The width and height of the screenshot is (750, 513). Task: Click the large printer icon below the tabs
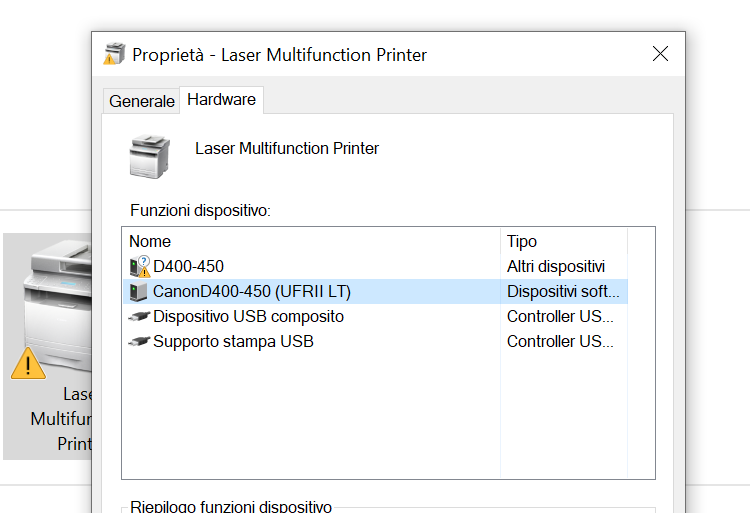[x=150, y=156]
